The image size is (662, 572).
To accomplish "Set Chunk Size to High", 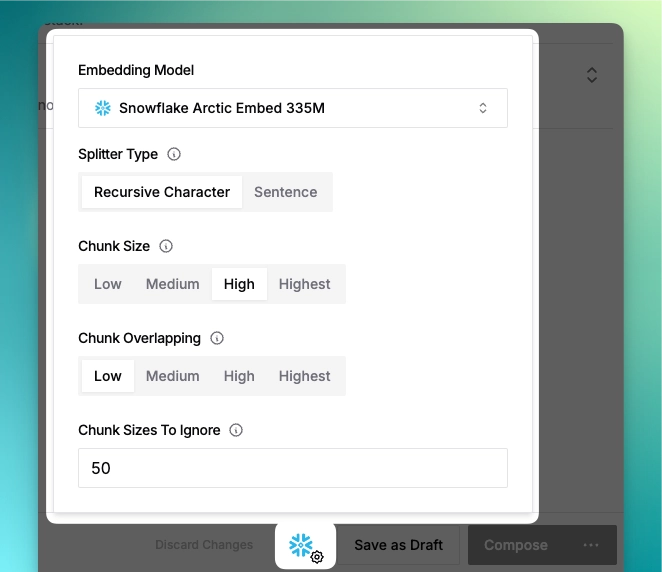I will [239, 284].
